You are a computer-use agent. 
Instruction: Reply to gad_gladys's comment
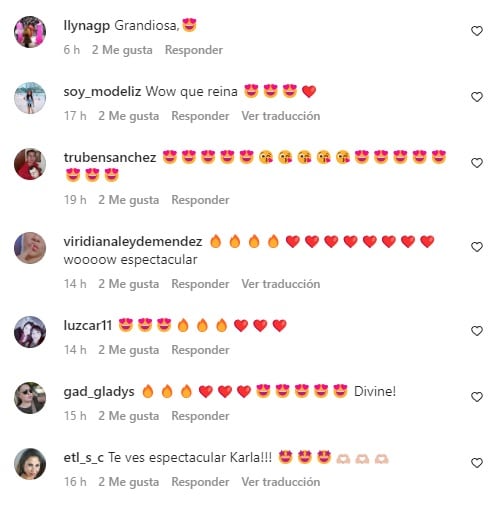coord(200,416)
